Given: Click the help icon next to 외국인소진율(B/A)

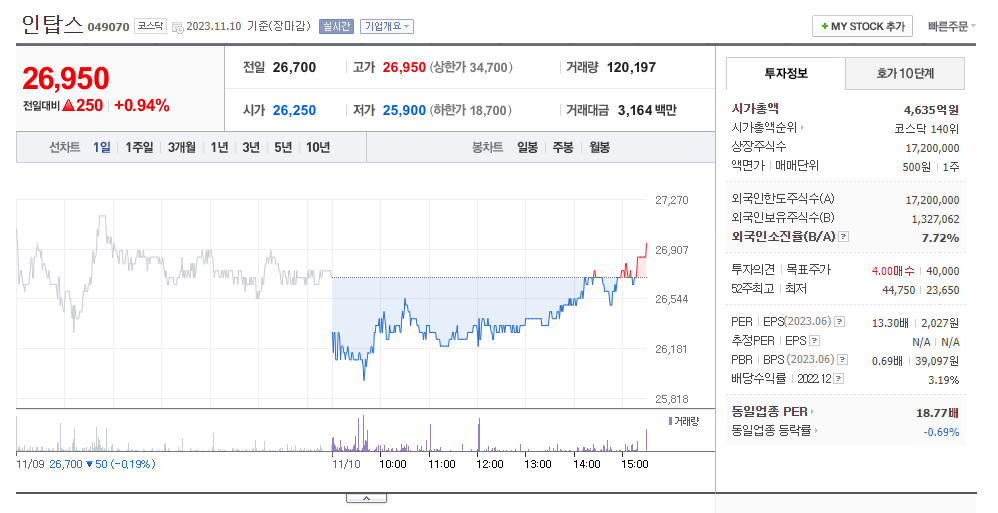Looking at the screenshot, I should pos(843,237).
